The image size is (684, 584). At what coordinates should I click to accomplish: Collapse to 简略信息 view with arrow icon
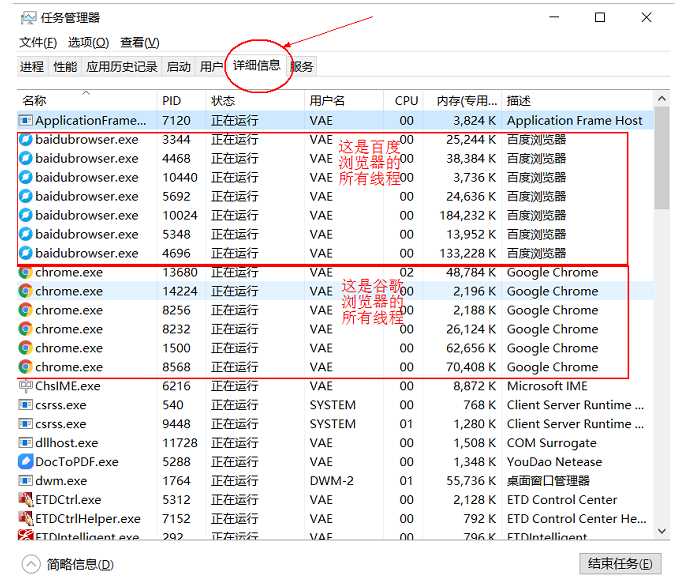31,565
